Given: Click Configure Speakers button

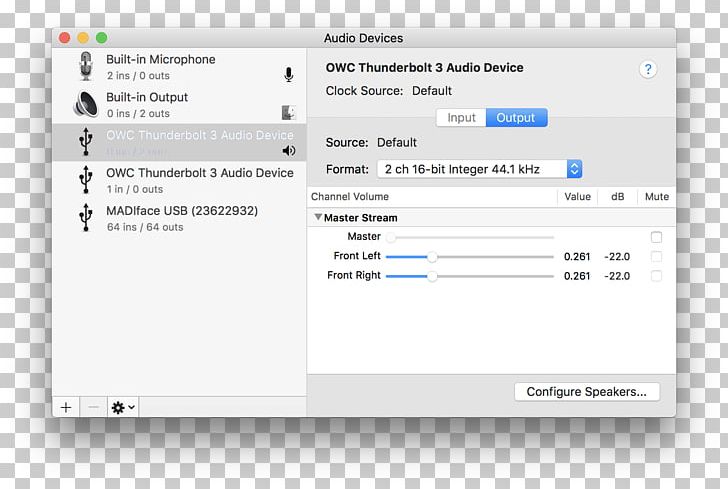Looking at the screenshot, I should 586,391.
